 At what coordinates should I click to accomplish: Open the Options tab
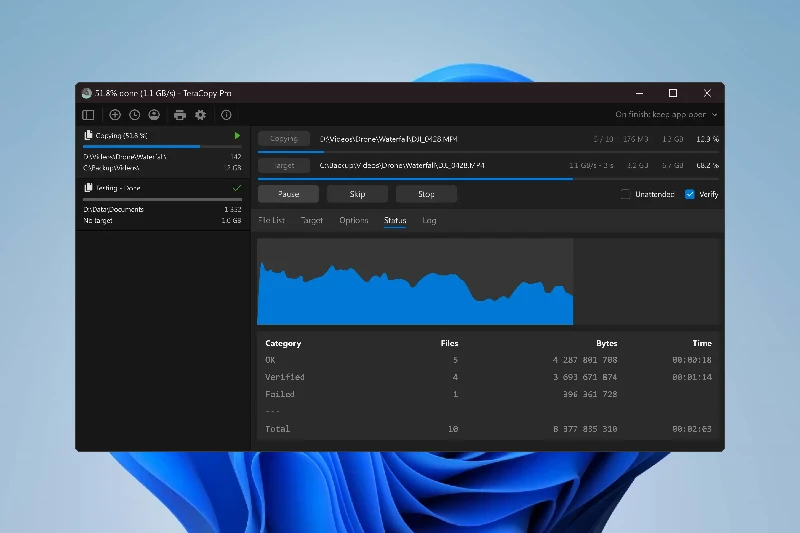coord(354,220)
